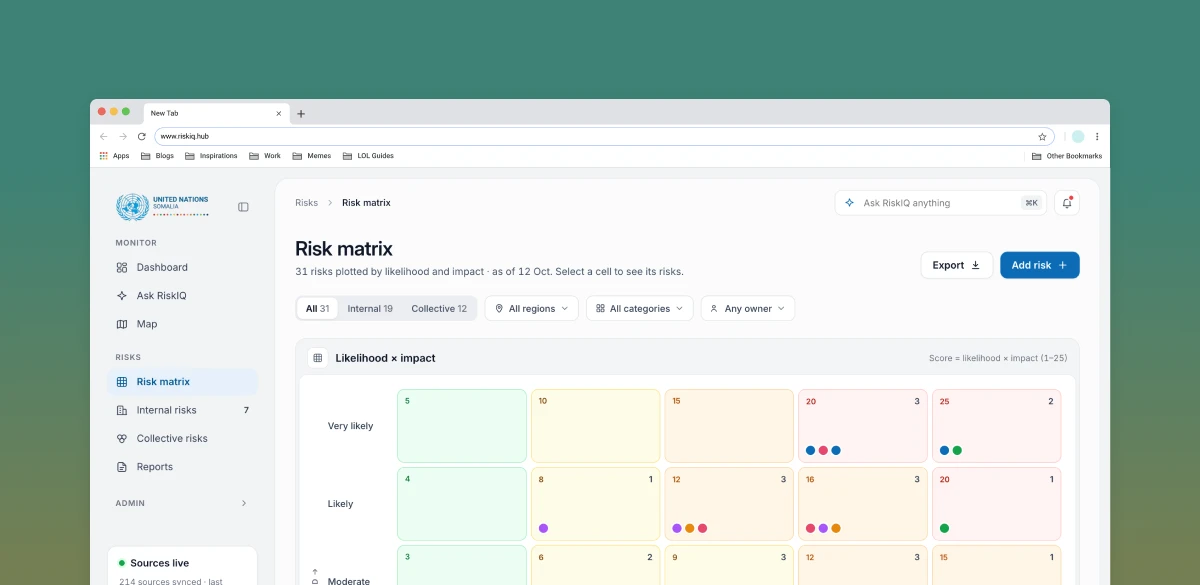Click the Add risk button
The height and width of the screenshot is (585, 1200).
click(x=1040, y=265)
